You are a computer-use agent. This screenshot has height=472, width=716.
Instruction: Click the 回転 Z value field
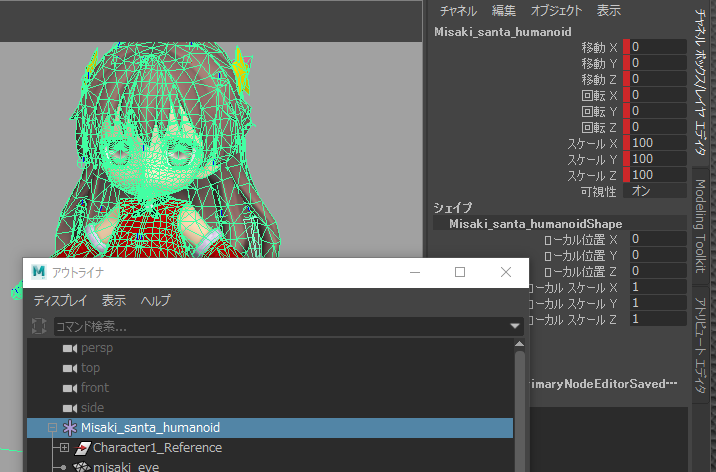click(x=658, y=126)
